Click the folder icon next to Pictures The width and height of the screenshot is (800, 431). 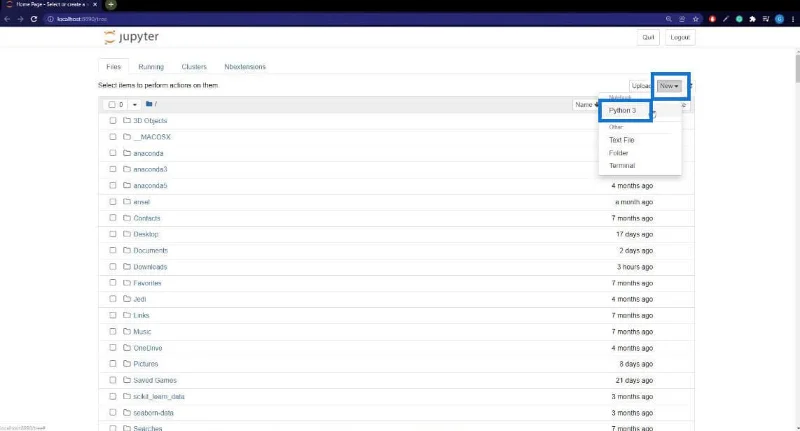[x=127, y=364]
